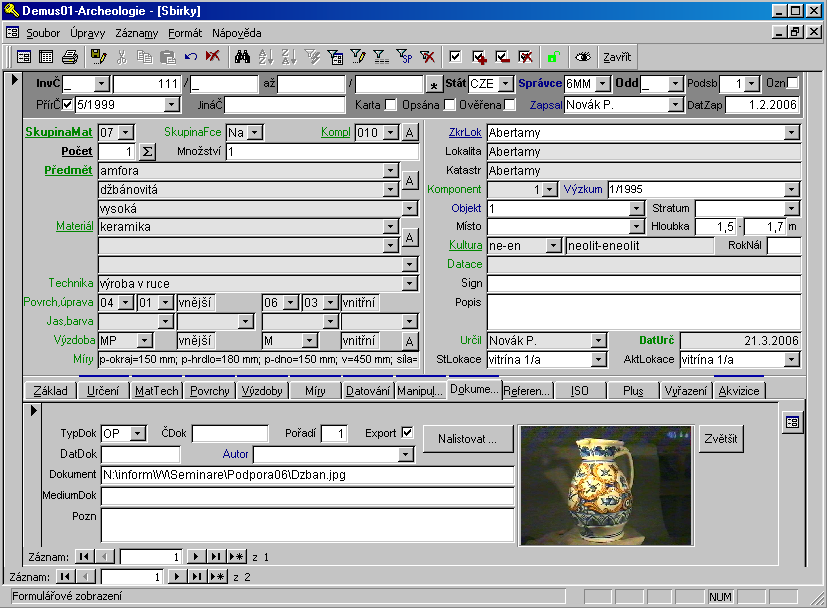Delete record with red X arrow icon
Screen dimensions: 827x608
tap(213, 57)
